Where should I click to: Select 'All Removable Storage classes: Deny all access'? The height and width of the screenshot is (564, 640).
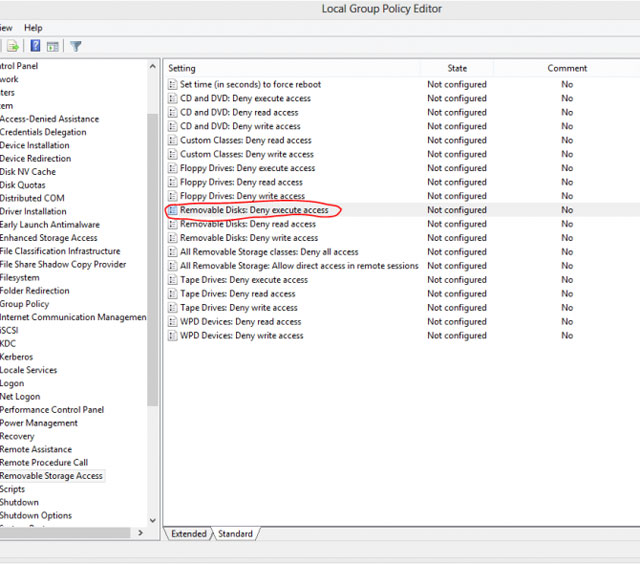tap(269, 252)
